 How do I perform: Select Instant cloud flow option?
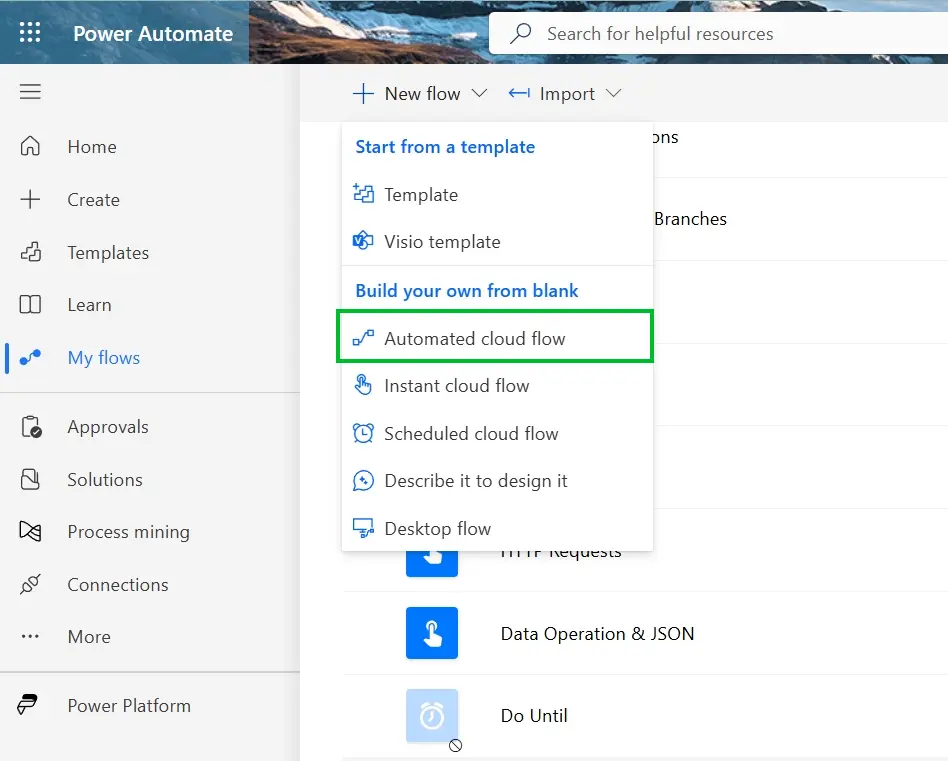[497, 385]
